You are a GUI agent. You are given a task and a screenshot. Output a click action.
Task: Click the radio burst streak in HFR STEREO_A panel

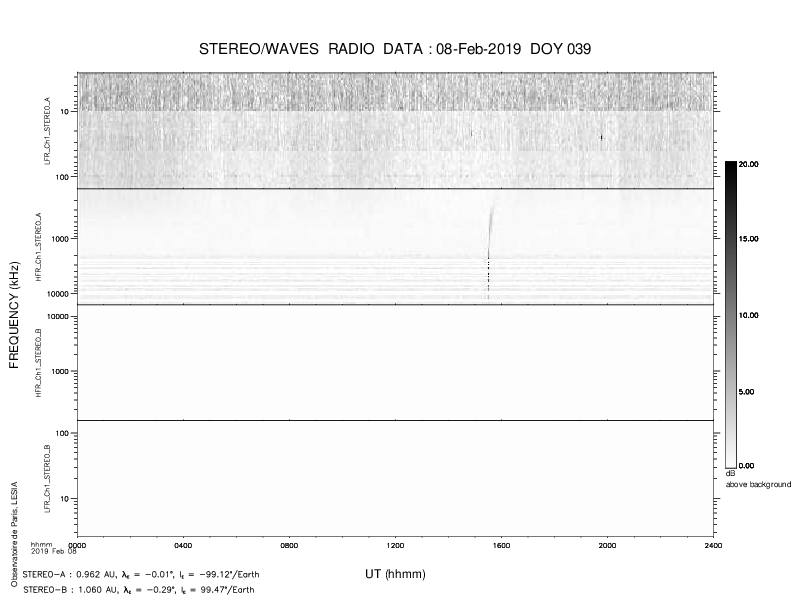pos(489,246)
